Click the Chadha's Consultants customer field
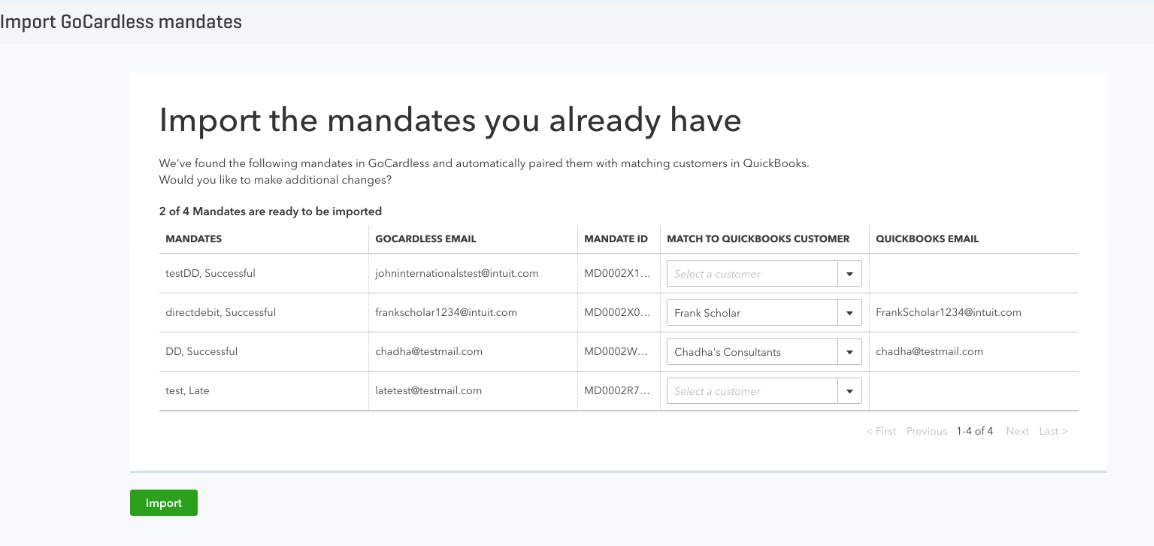1154x546 pixels. 752,352
